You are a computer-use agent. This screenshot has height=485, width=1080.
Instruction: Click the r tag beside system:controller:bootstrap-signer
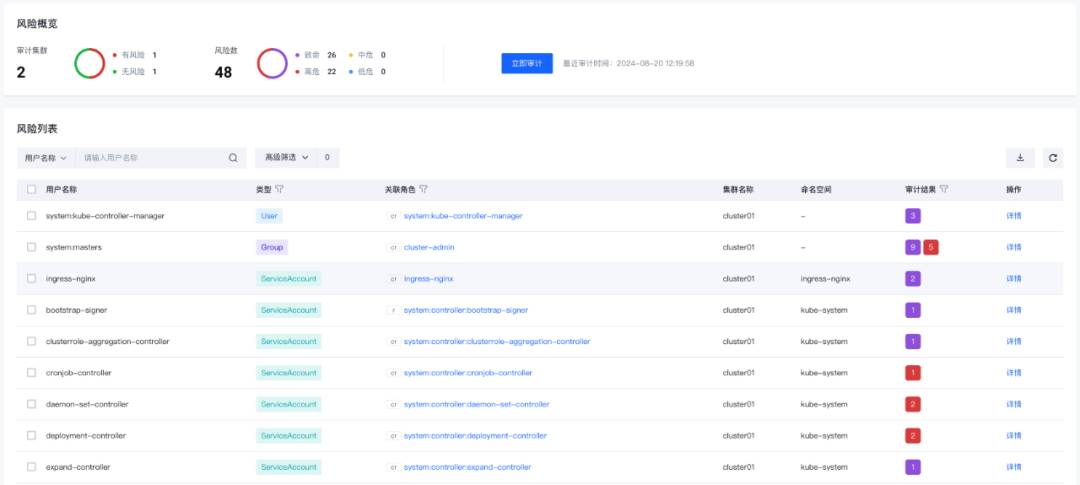coord(393,310)
